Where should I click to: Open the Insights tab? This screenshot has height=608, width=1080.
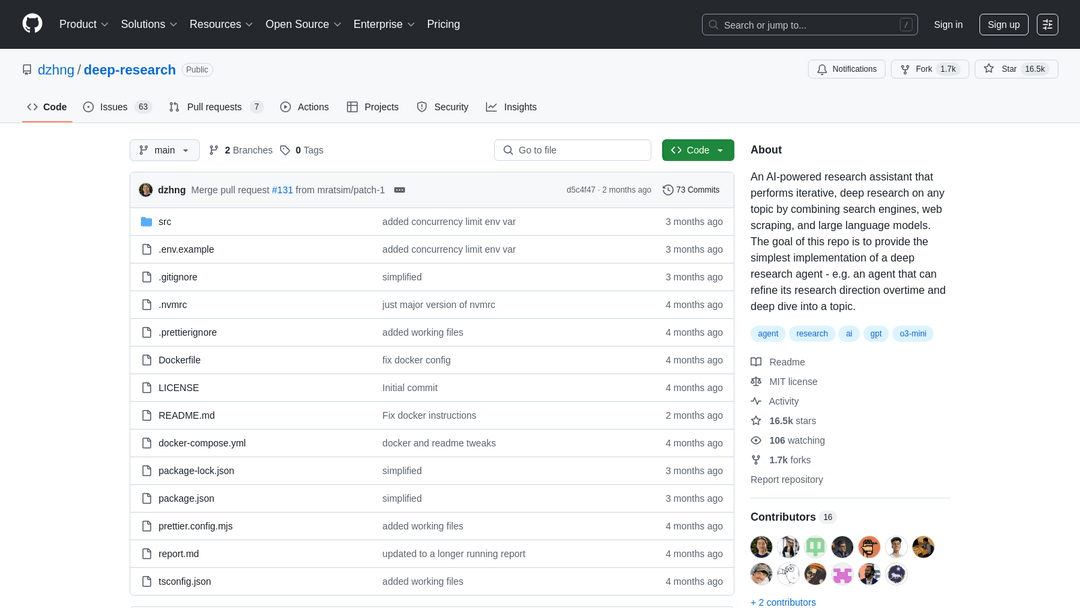pyautogui.click(x=511, y=107)
